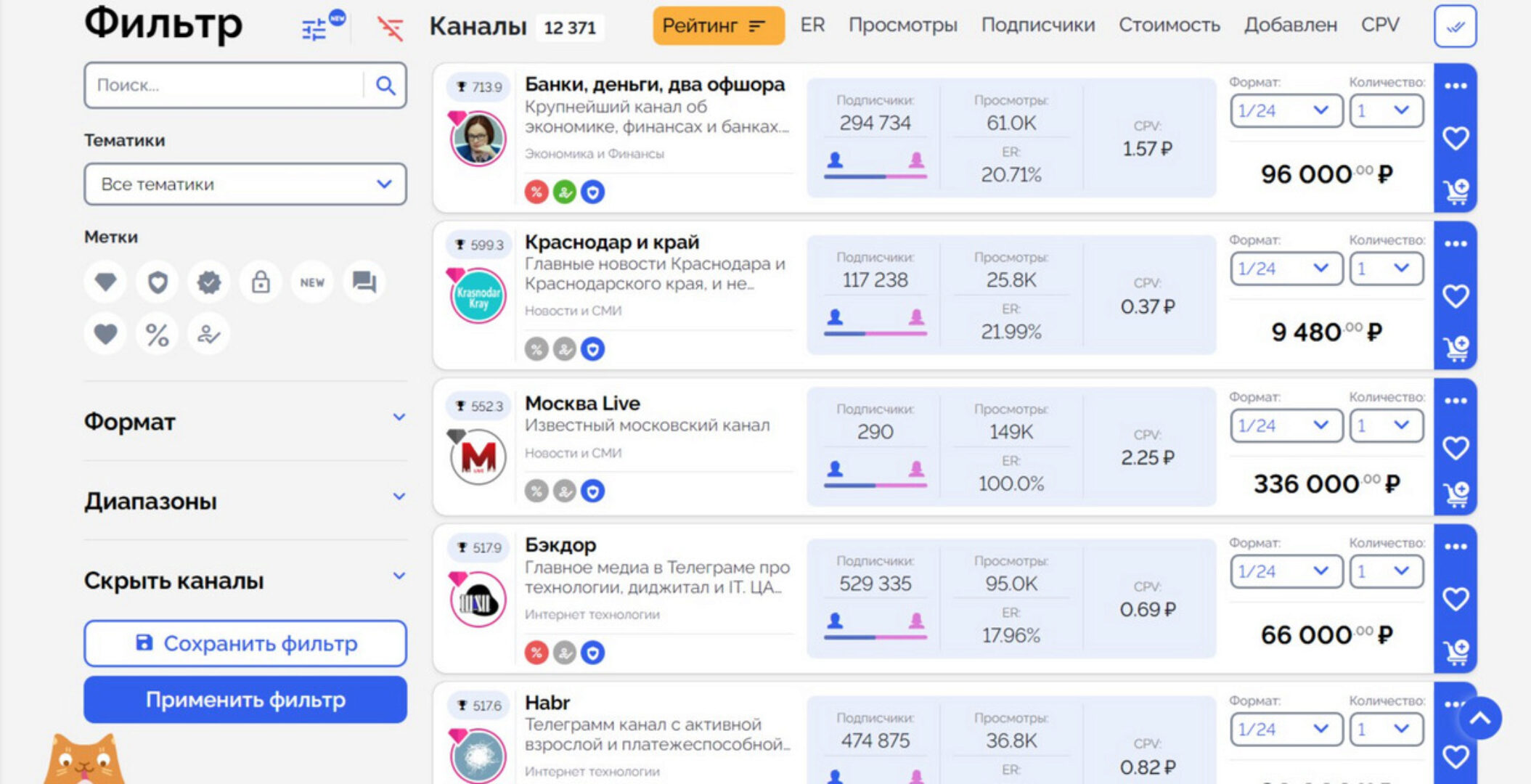The width and height of the screenshot is (1531, 784).
Task: Click the chat bubble tag icon in Метки
Action: click(x=364, y=282)
